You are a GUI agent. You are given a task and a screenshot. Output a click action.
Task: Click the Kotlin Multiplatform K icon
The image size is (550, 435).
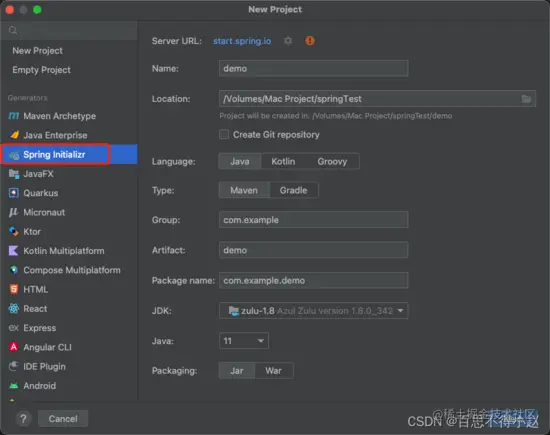tap(13, 251)
